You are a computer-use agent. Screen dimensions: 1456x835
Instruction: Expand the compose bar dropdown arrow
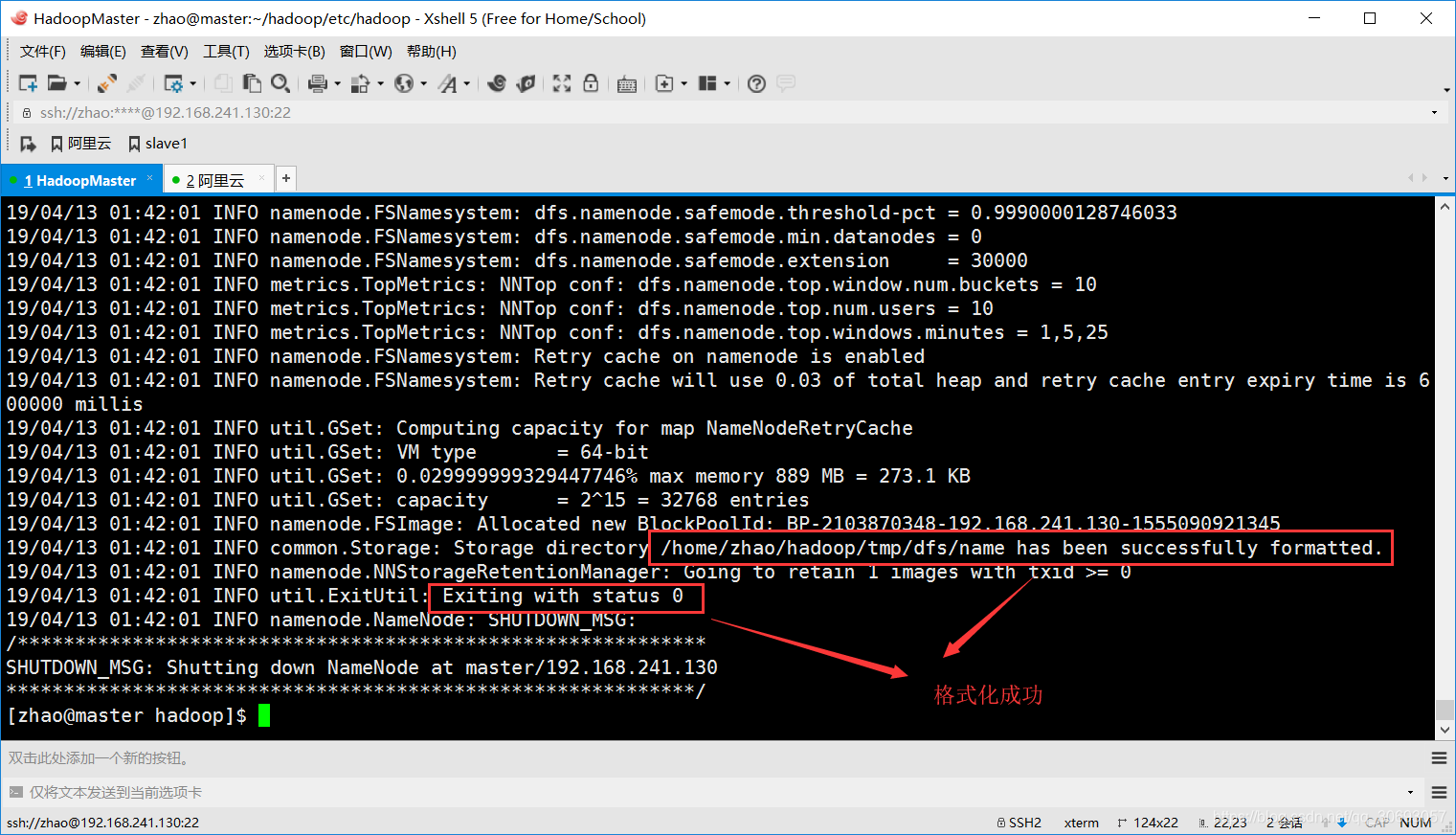point(1410,793)
